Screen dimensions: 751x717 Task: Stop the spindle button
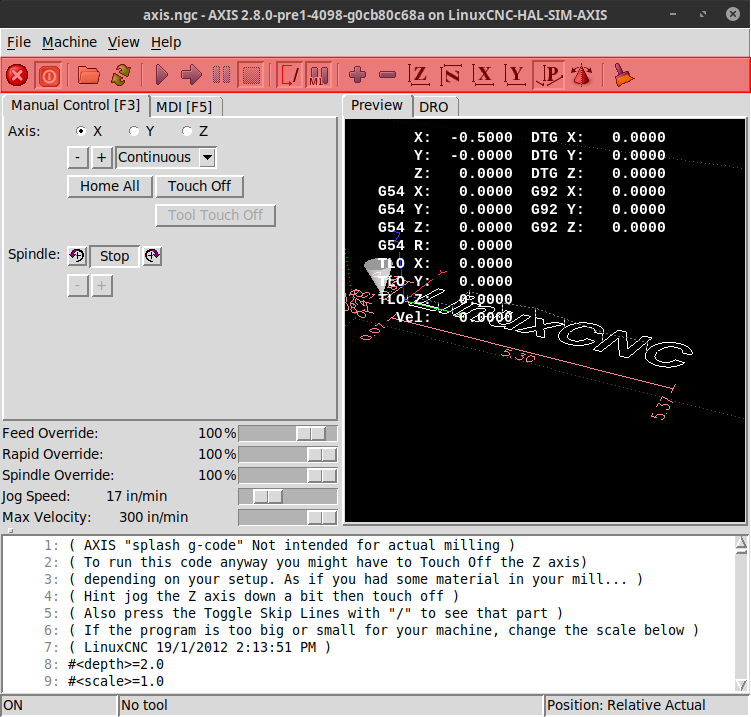click(114, 256)
